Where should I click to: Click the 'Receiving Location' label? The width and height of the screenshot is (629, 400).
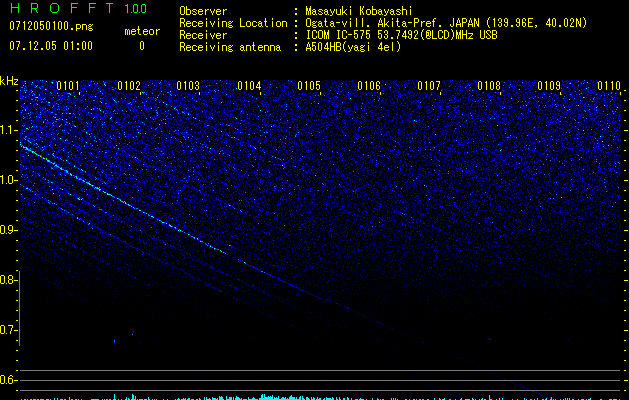coord(233,23)
